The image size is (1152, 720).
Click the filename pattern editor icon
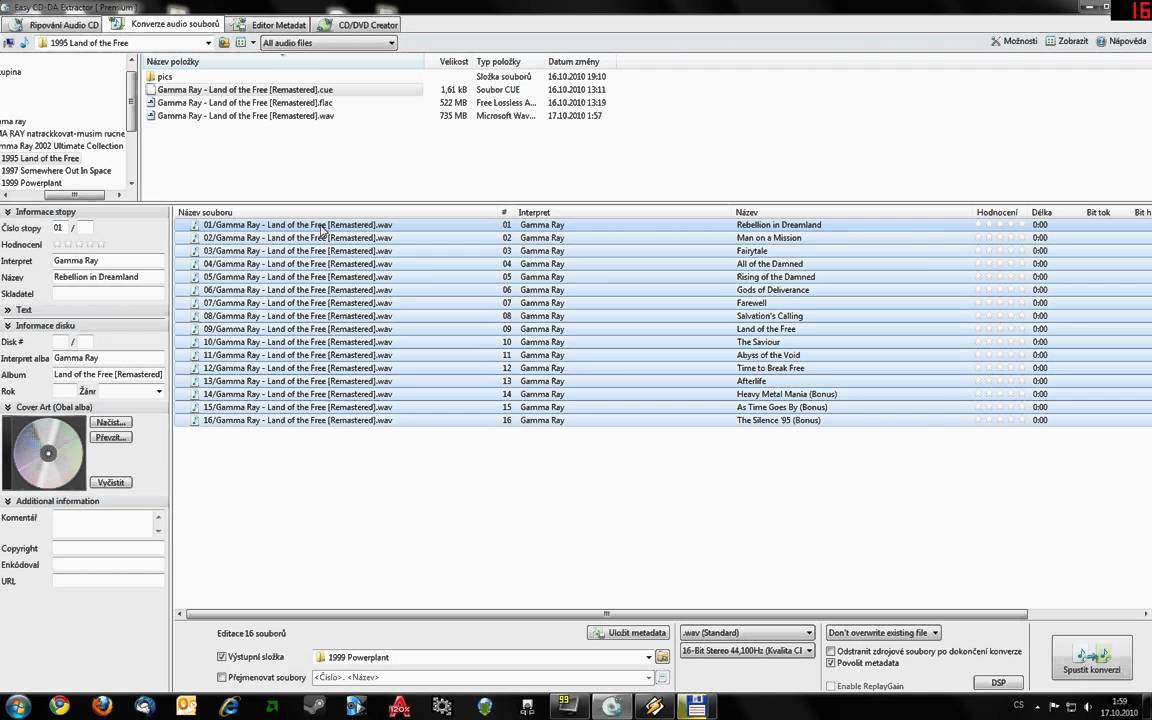tap(662, 677)
